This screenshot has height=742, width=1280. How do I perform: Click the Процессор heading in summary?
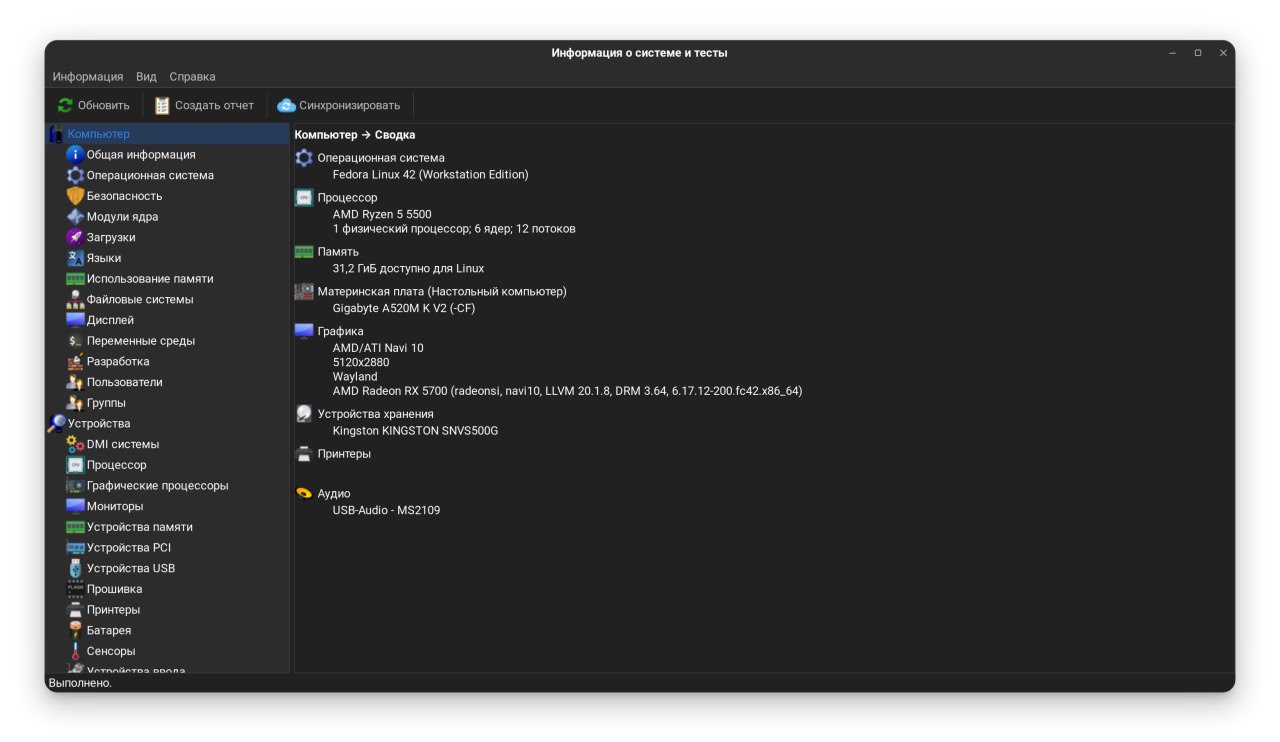347,198
